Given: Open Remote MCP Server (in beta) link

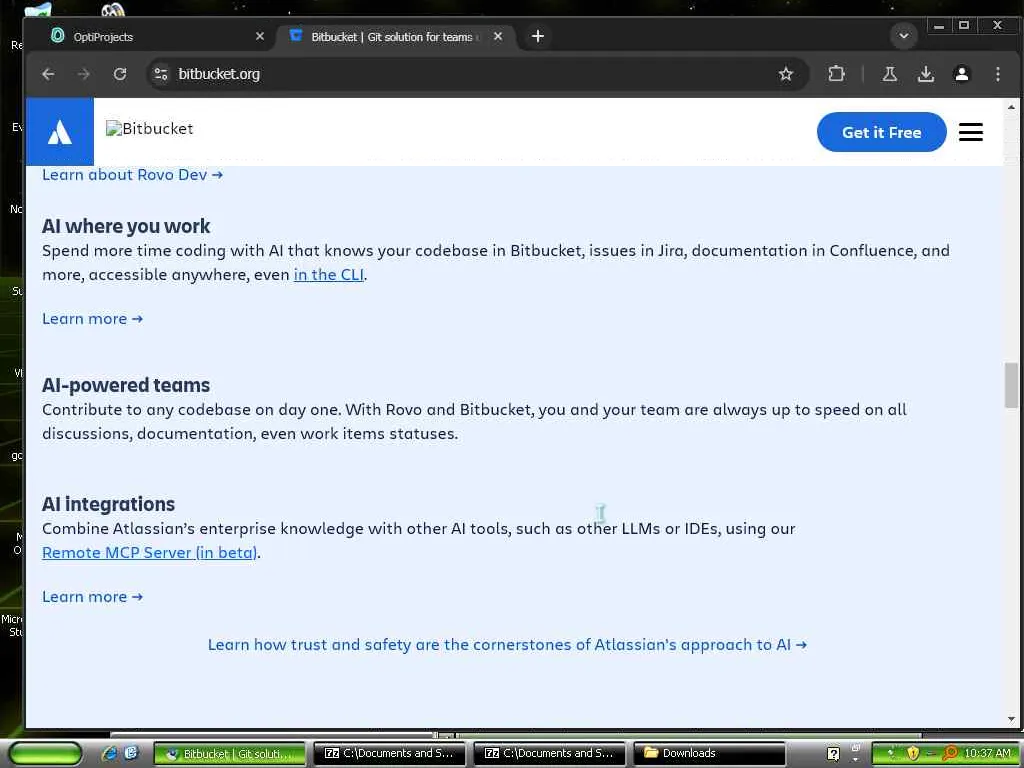Looking at the screenshot, I should 150,552.
